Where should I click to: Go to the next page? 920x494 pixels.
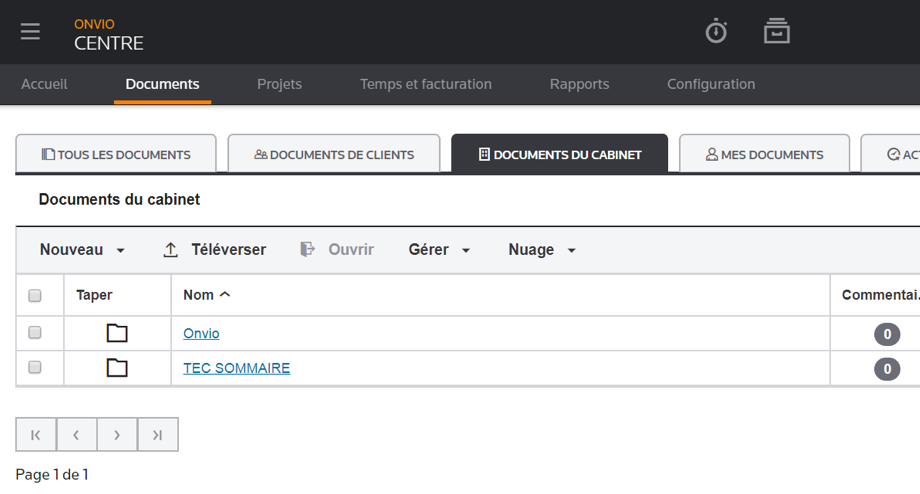pos(117,435)
